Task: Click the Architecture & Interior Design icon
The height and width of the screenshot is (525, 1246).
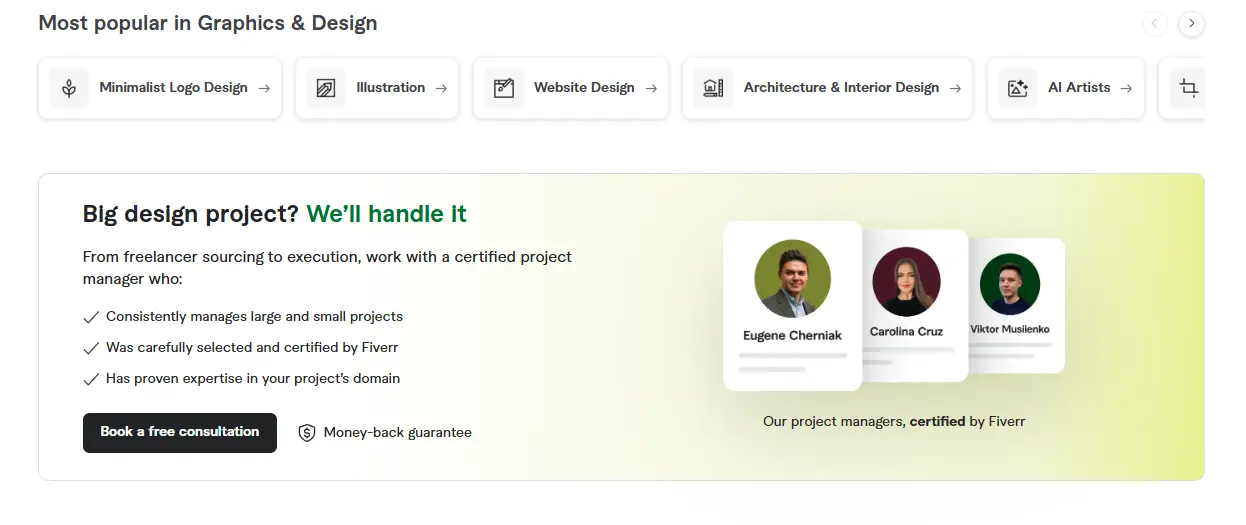Action: pos(713,88)
